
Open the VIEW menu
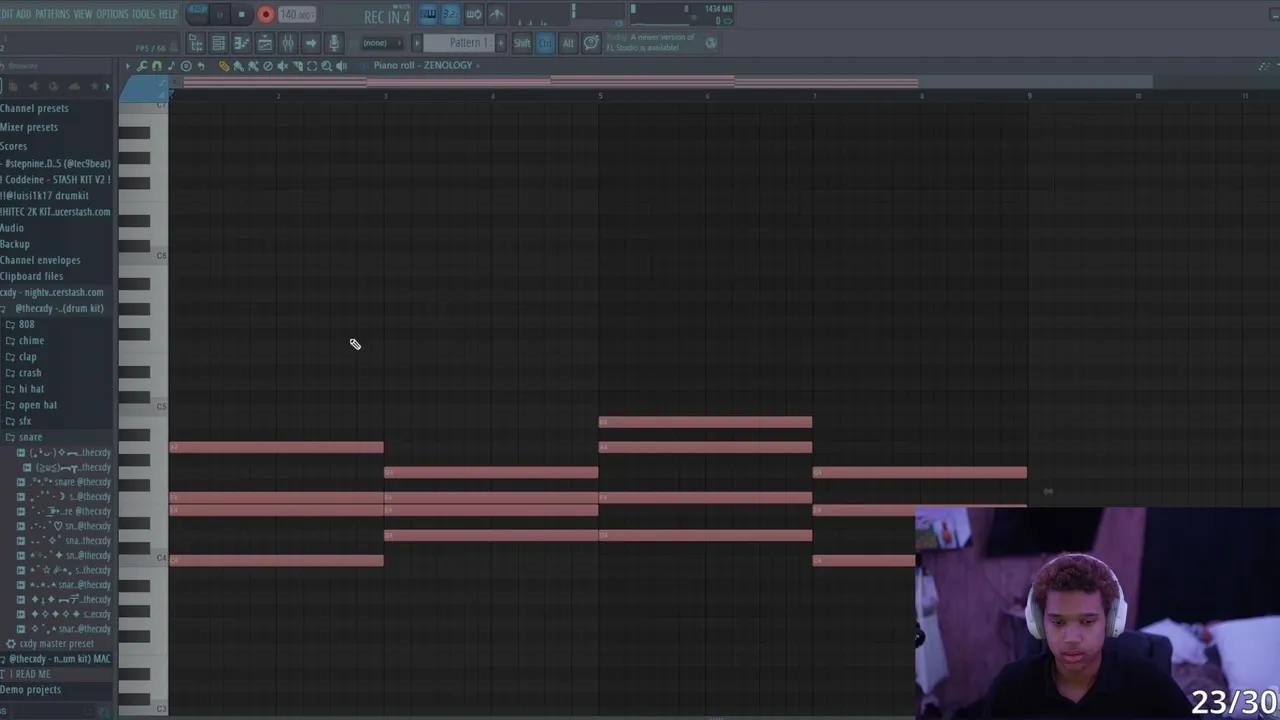click(83, 14)
